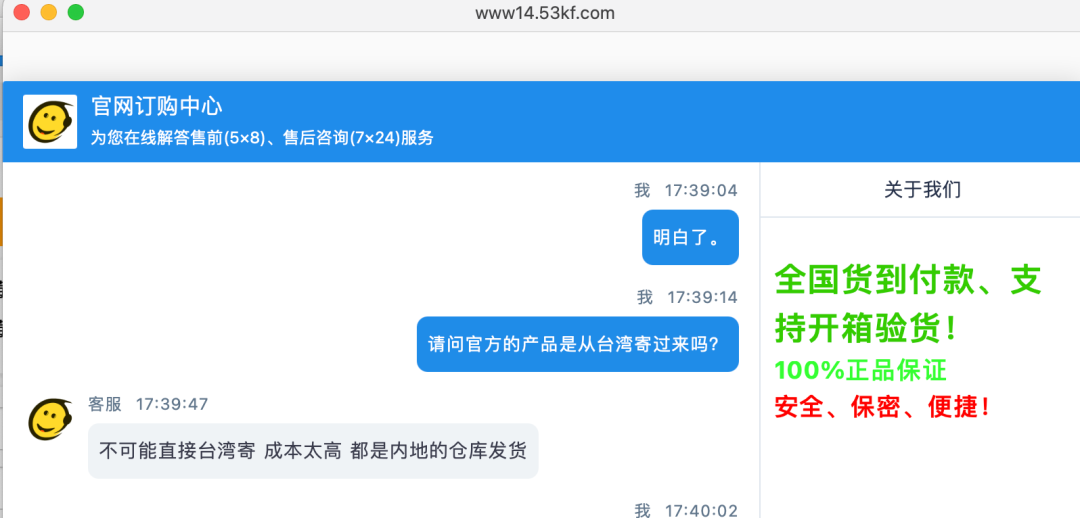This screenshot has width=1080, height=518.
Task: Click the 17:39:04 message timestamp
Action: pyautogui.click(x=700, y=190)
